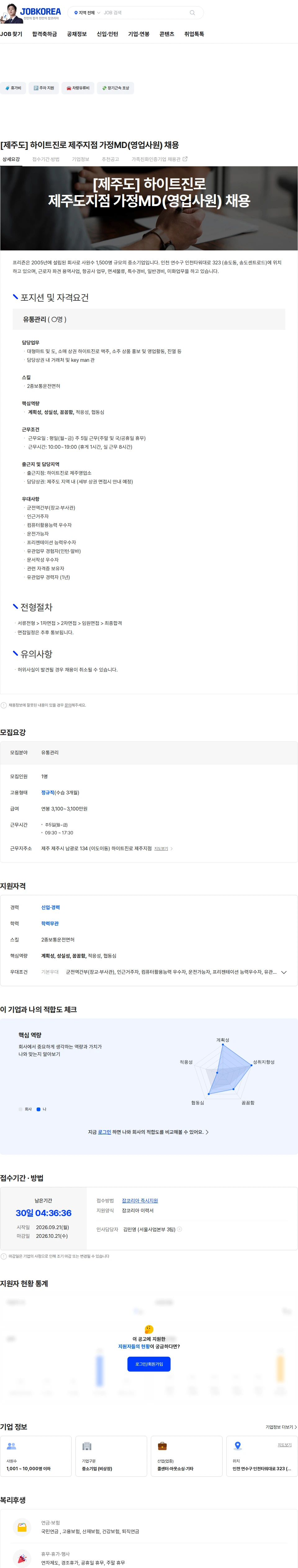Click the 로그인/회원가입 button
This screenshot has height=1568, width=298.
(149, 1364)
